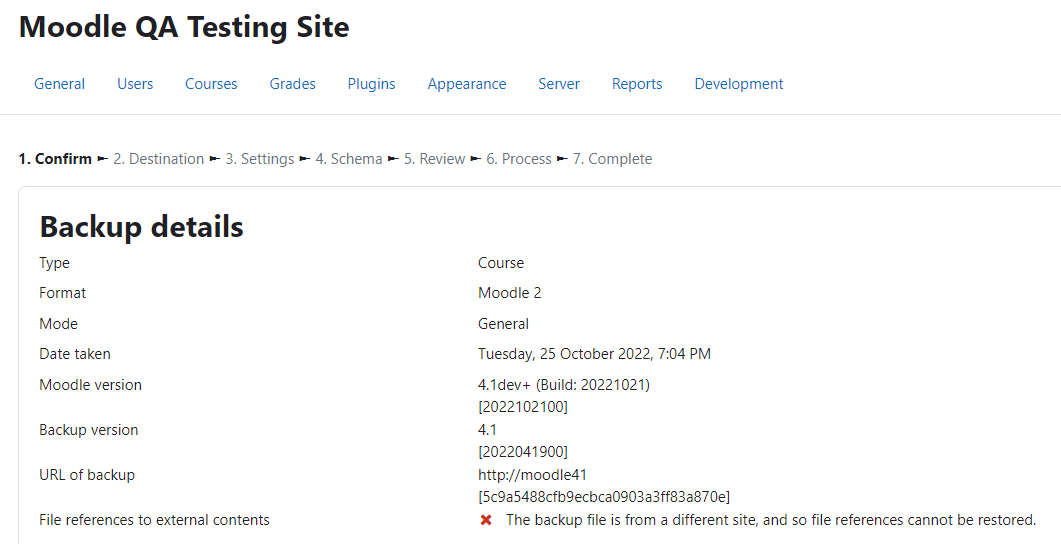The image size is (1061, 544).
Task: Click the 'Mode' label
Action: click(58, 324)
